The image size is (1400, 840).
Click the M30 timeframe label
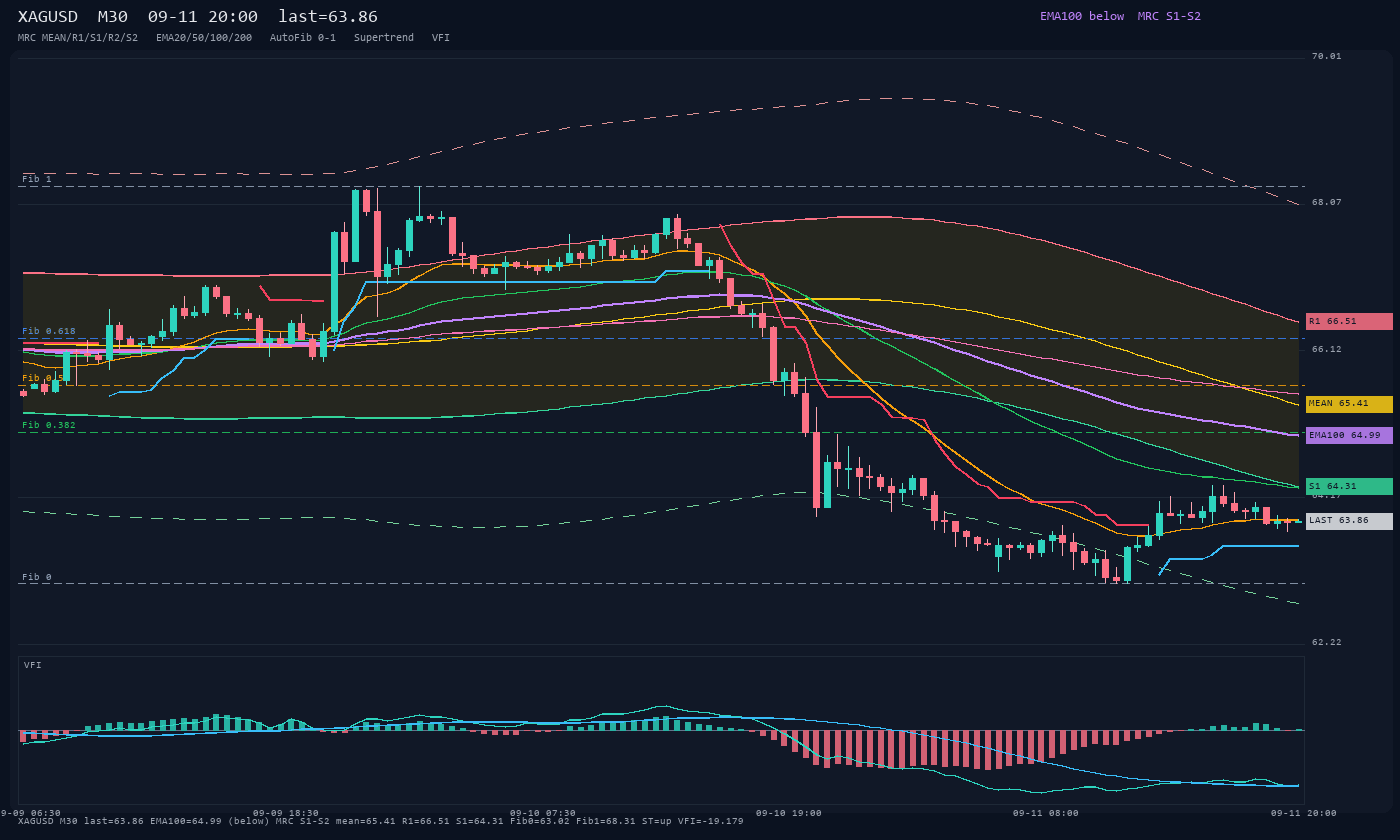coord(113,17)
